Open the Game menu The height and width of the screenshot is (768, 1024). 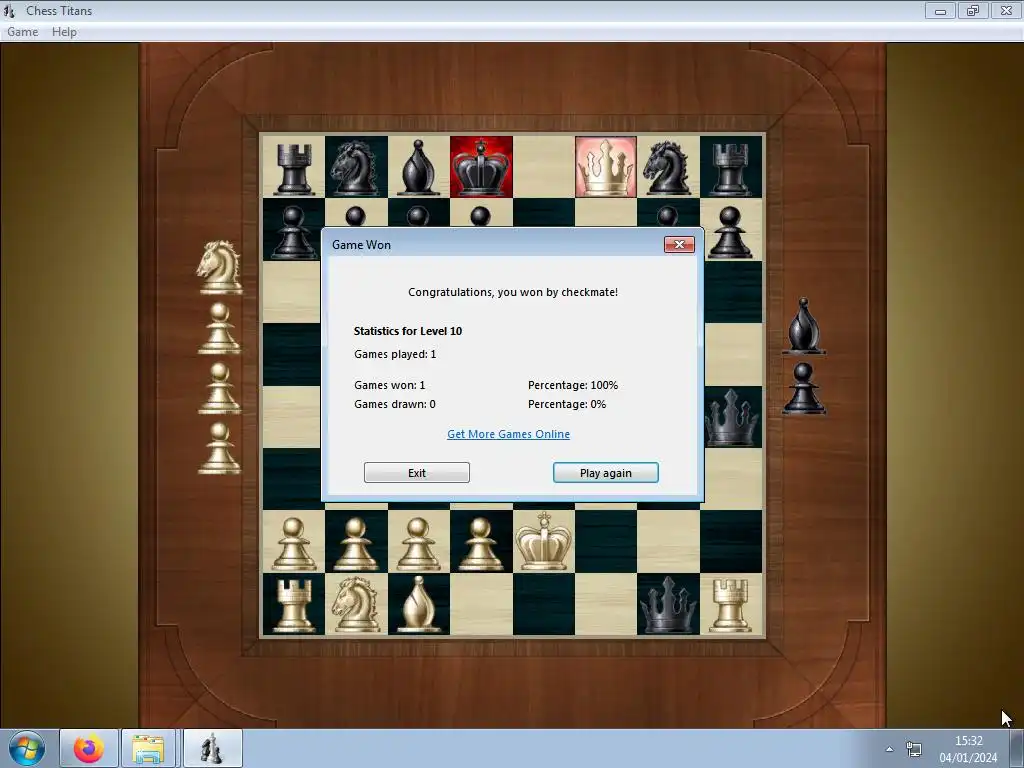coord(22,31)
